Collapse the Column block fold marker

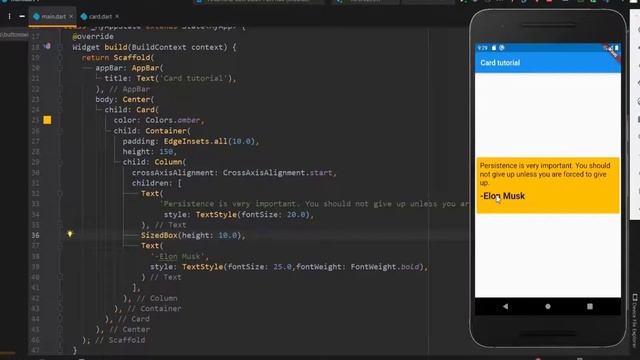tap(60, 162)
